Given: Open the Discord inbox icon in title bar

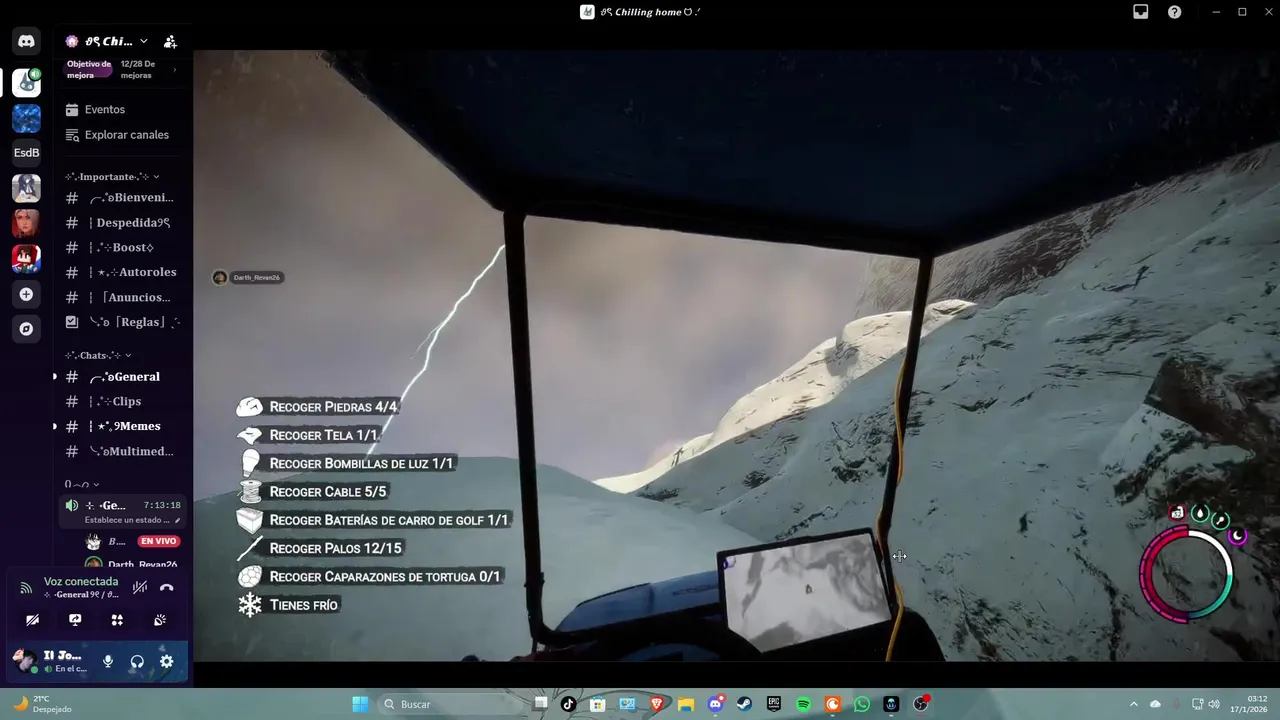Looking at the screenshot, I should 1140,12.
